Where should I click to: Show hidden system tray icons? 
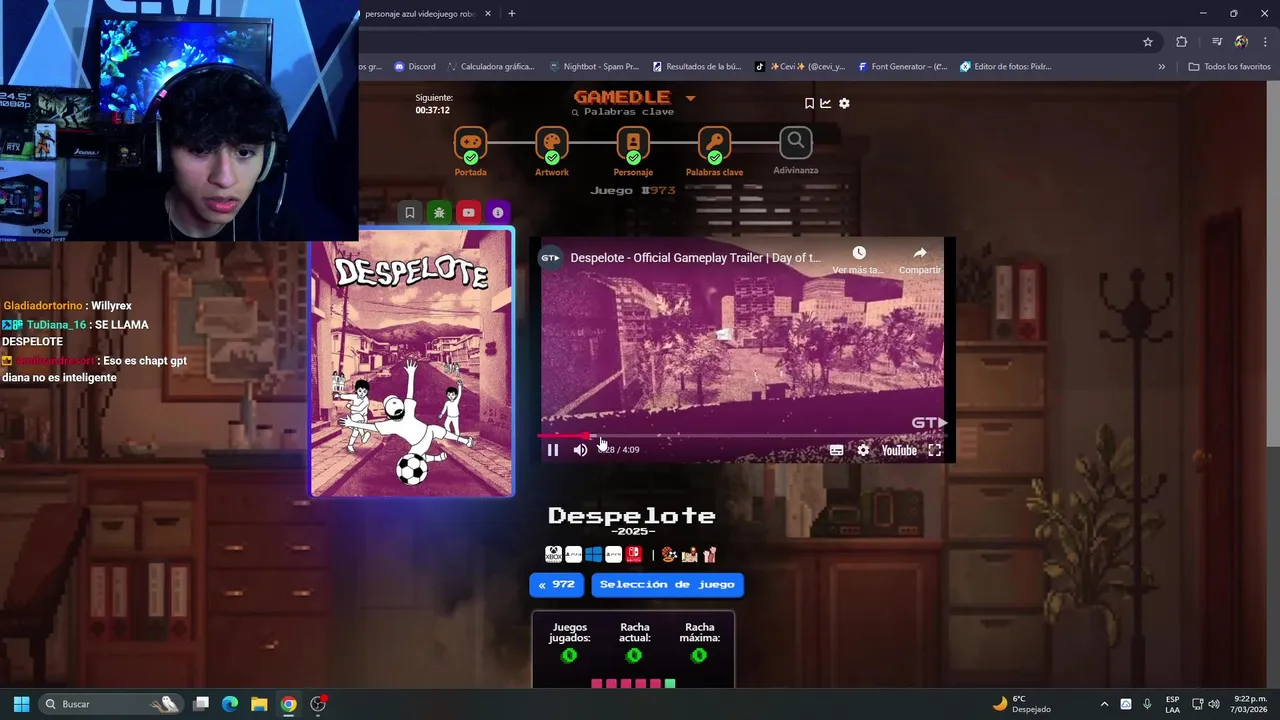point(1104,704)
